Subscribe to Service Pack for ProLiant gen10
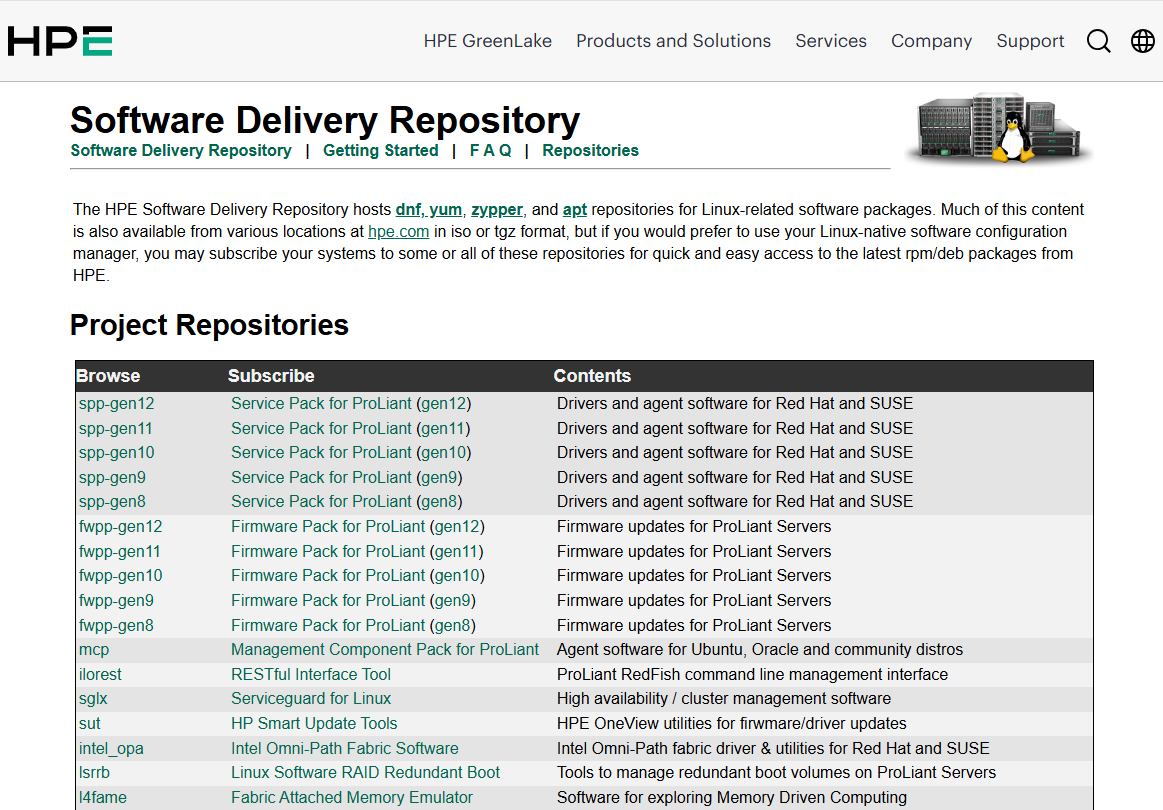Screen dimensions: 1163x810 [x=351, y=452]
